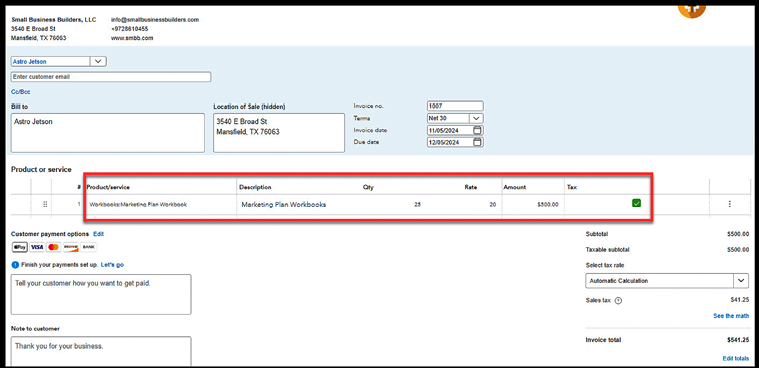759x368 pixels.
Task: Click the www.smbb.com website text
Action: click(132, 38)
